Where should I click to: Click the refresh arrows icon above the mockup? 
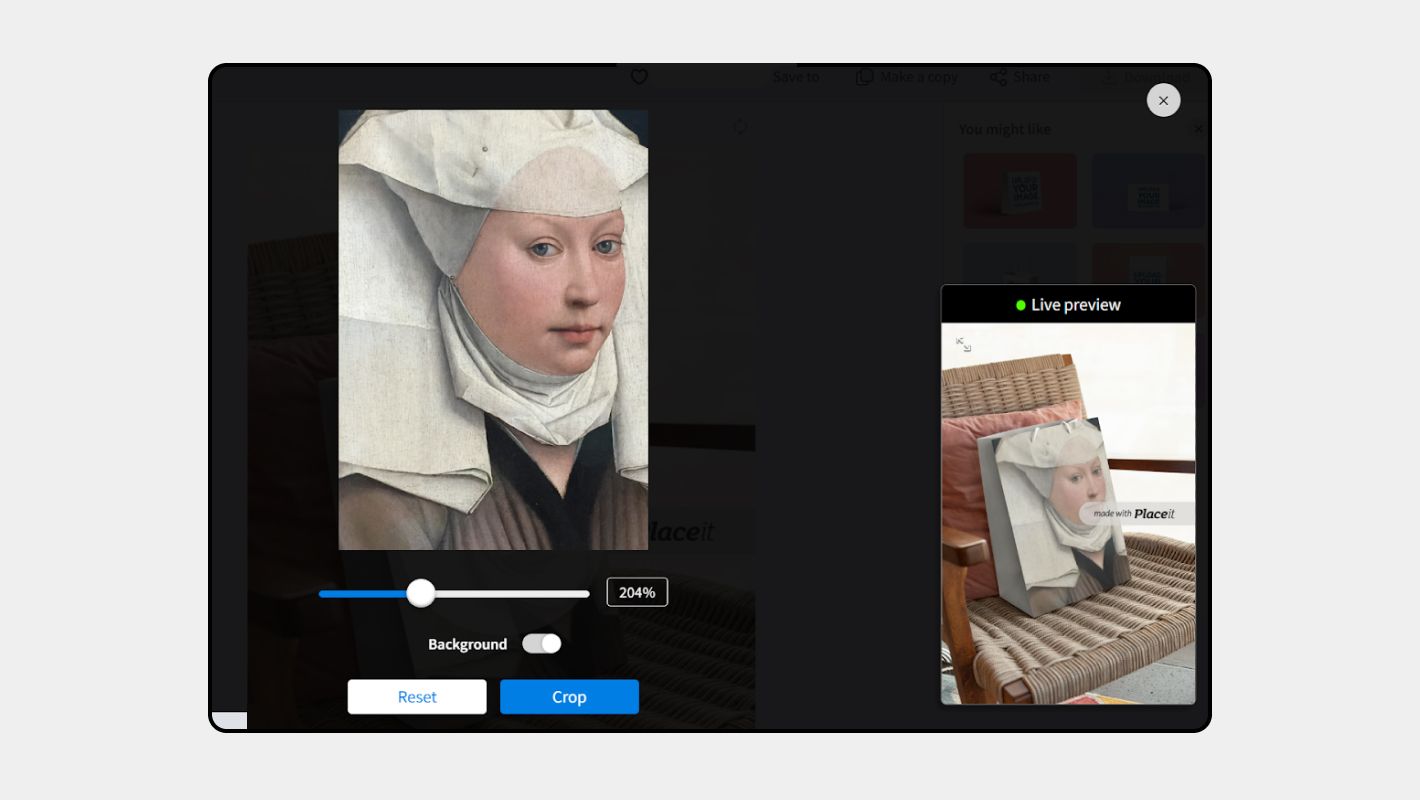740,127
